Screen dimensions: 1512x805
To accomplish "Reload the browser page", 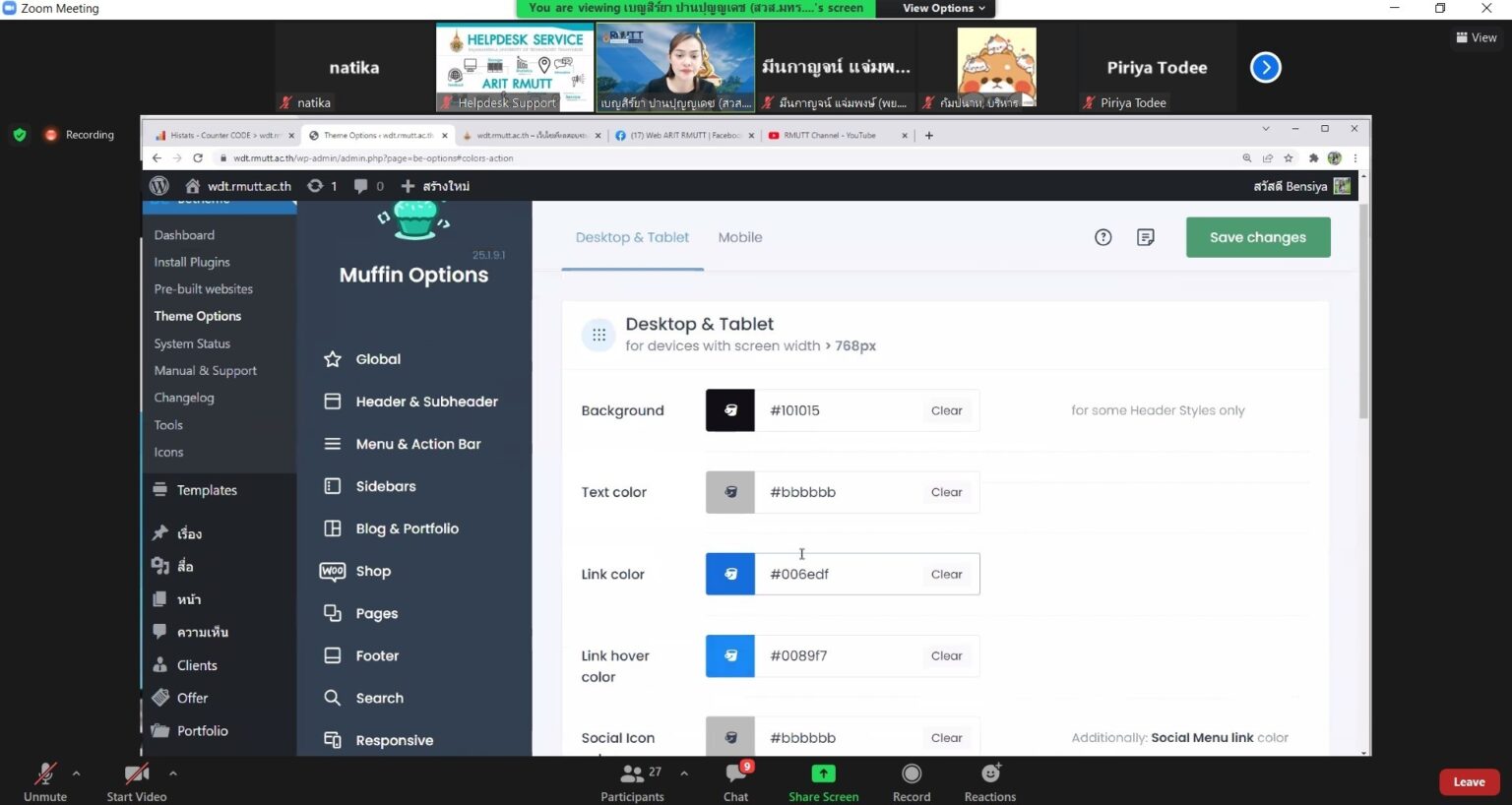I will click(198, 157).
